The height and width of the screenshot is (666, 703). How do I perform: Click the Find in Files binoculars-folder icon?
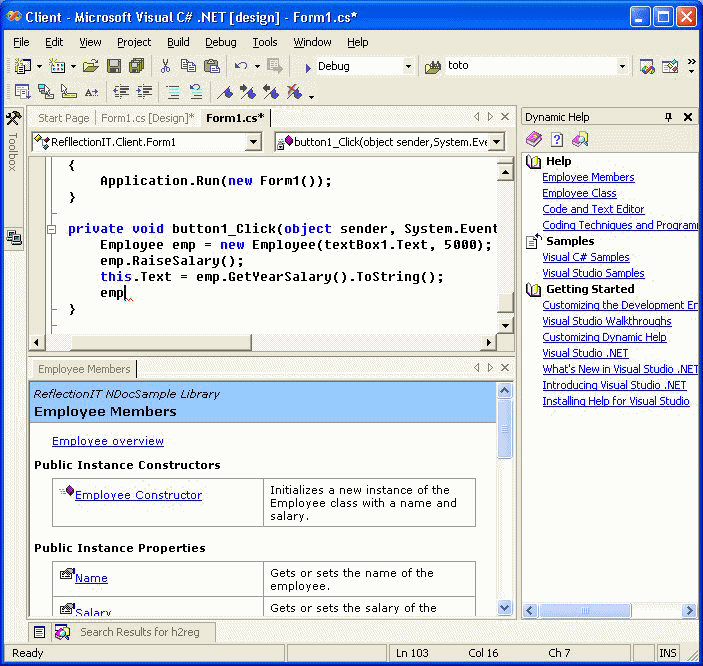(433, 67)
